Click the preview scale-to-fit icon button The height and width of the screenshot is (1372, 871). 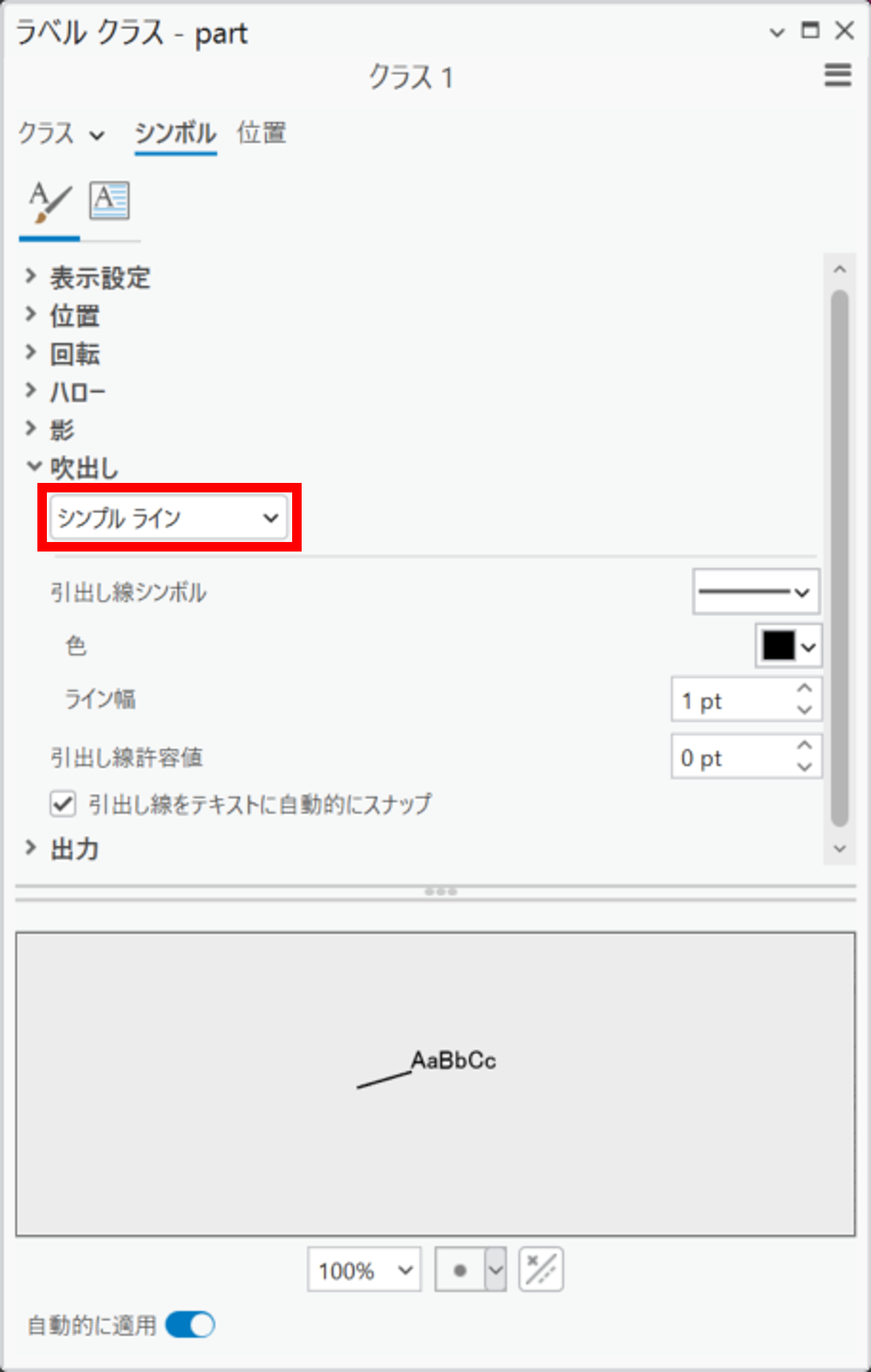tap(541, 1269)
